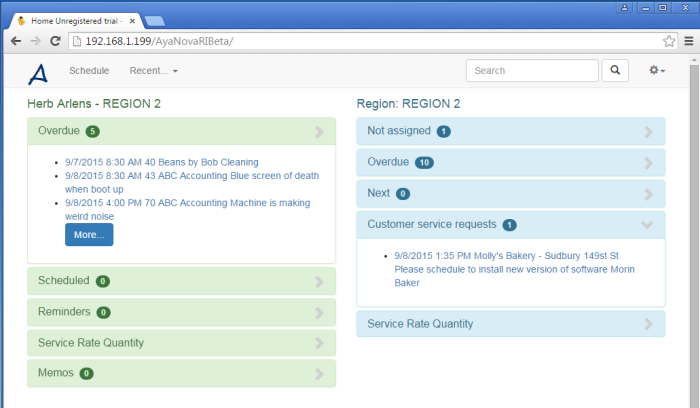Image resolution: width=700 pixels, height=408 pixels.
Task: Click the Region: REGION 2 heading
Action: tap(408, 104)
